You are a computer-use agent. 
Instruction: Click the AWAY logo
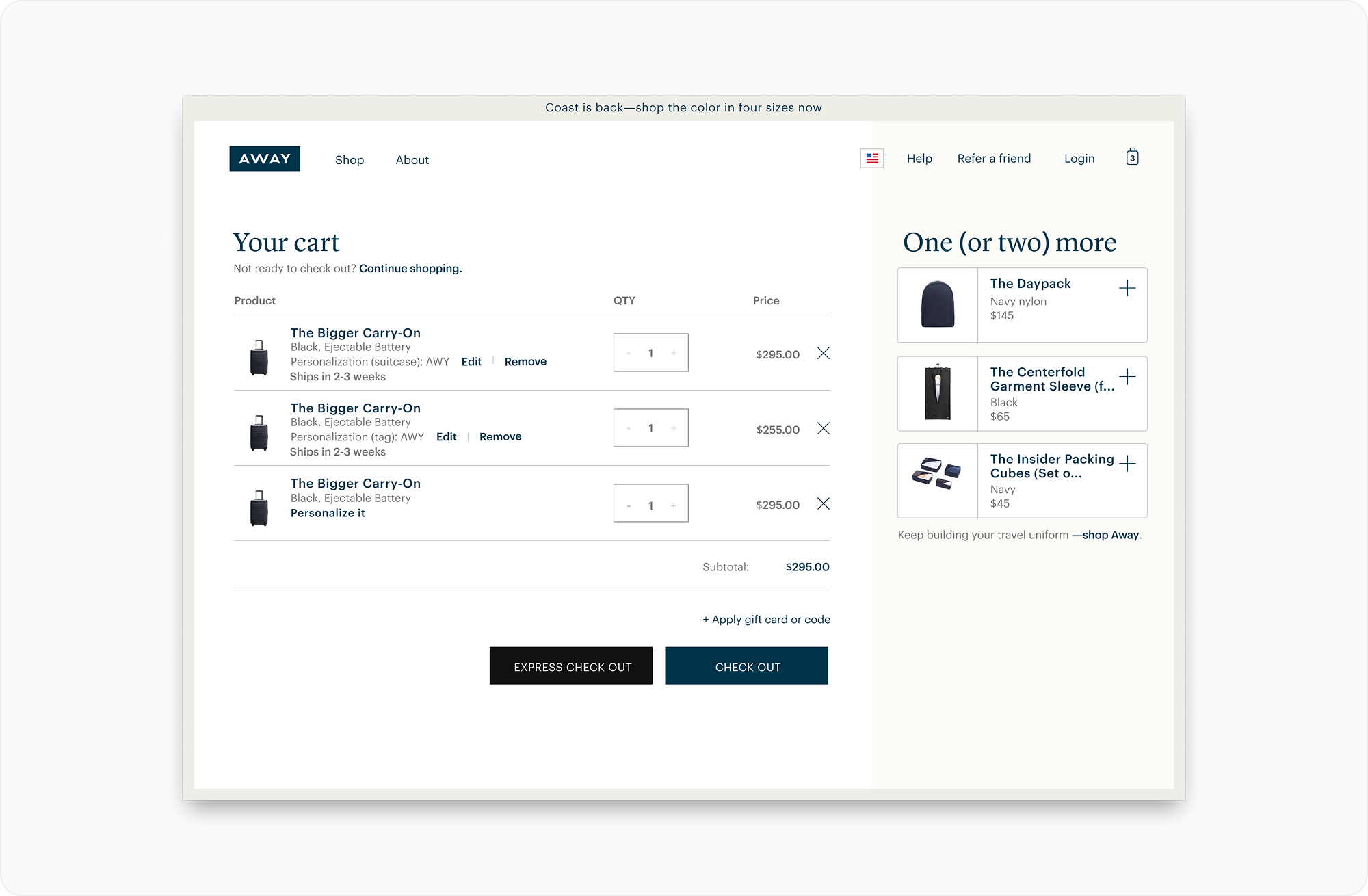[x=265, y=159]
